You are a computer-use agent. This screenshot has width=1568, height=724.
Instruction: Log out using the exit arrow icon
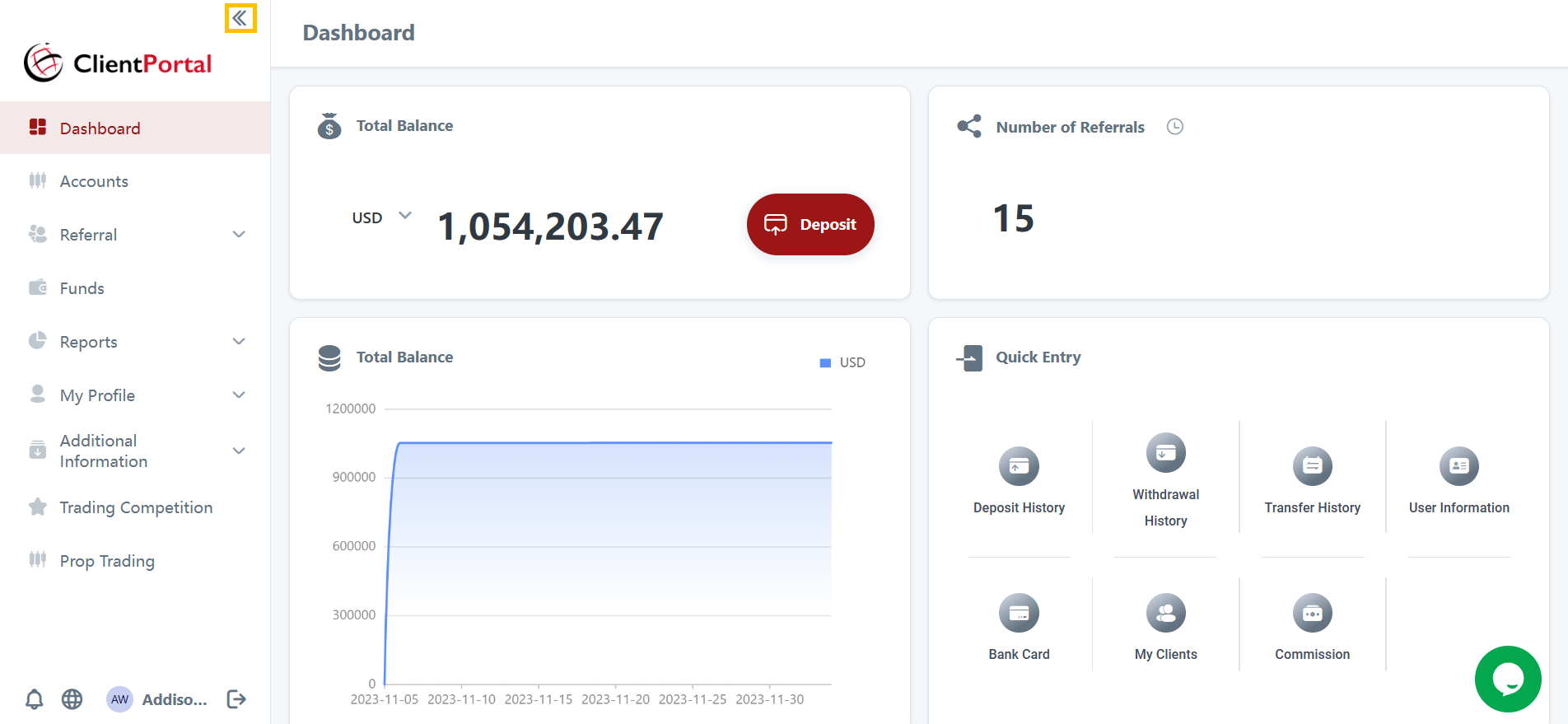tap(236, 699)
